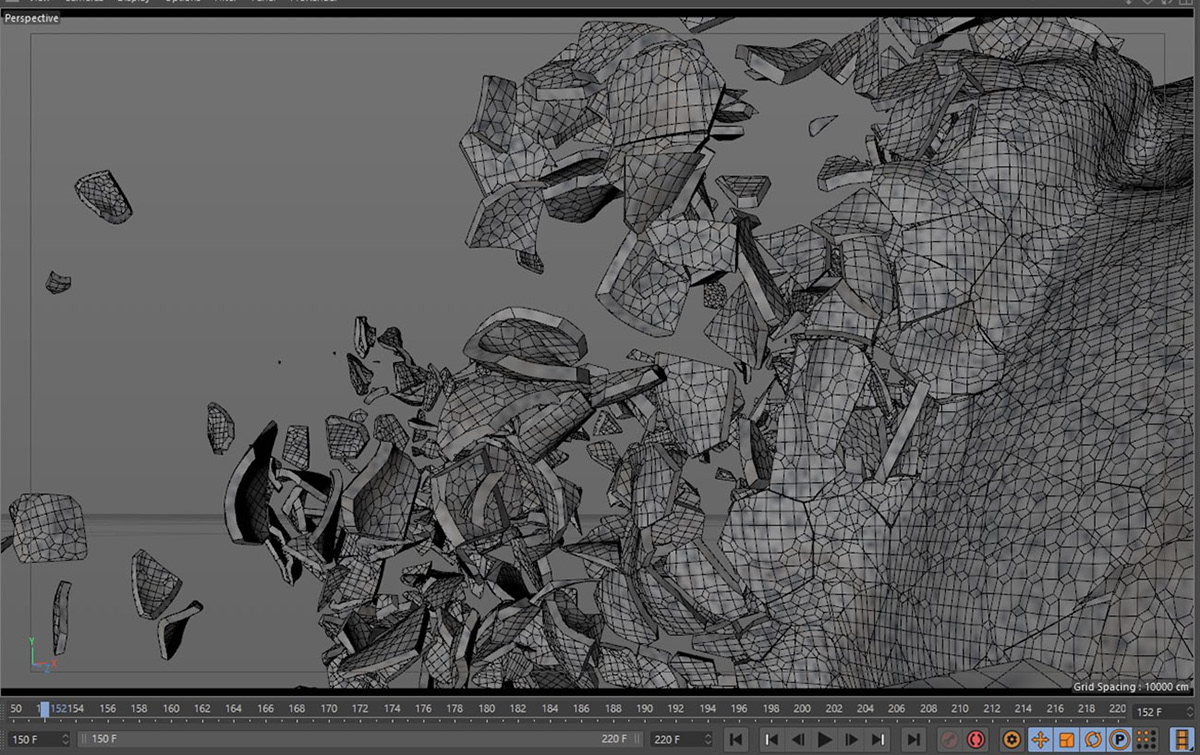Click the Point Level Animation dots icon
The height and width of the screenshot is (755, 1200).
click(x=1146, y=740)
